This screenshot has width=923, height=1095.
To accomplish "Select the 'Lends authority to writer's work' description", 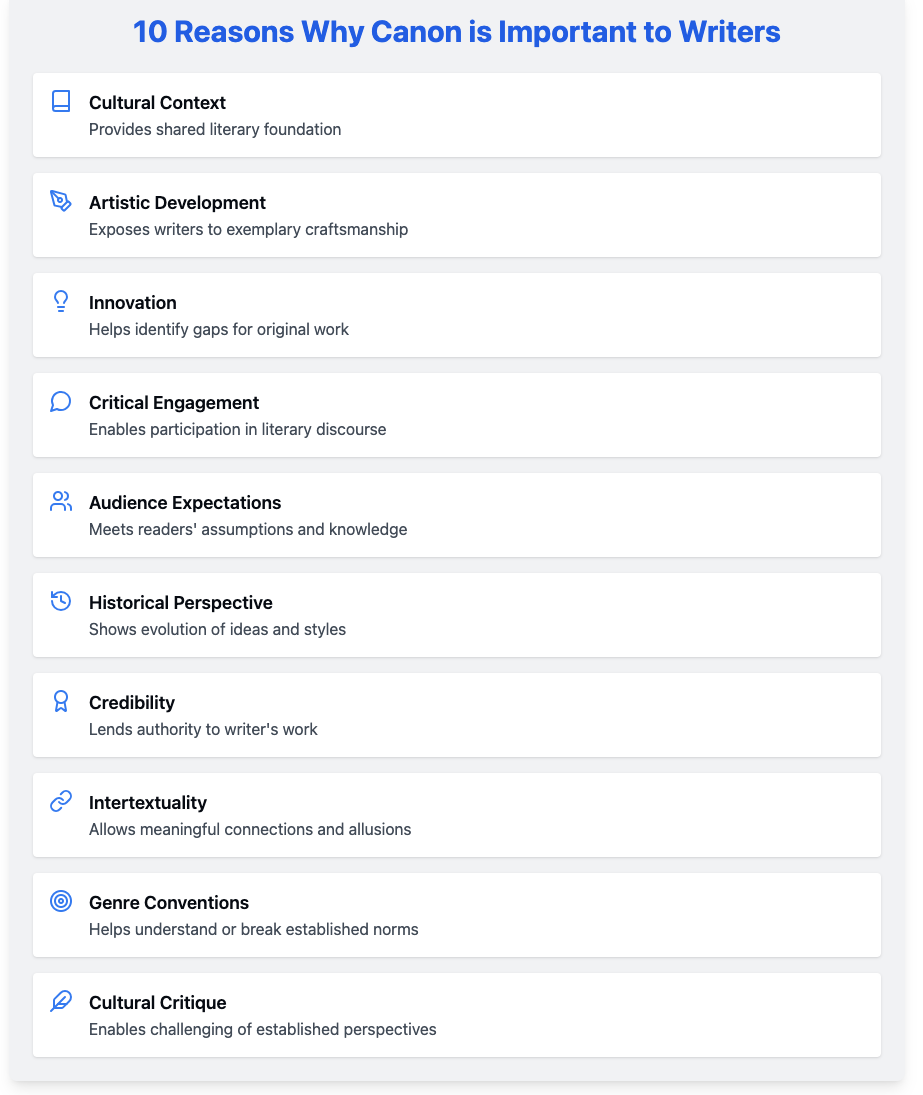I will [203, 729].
